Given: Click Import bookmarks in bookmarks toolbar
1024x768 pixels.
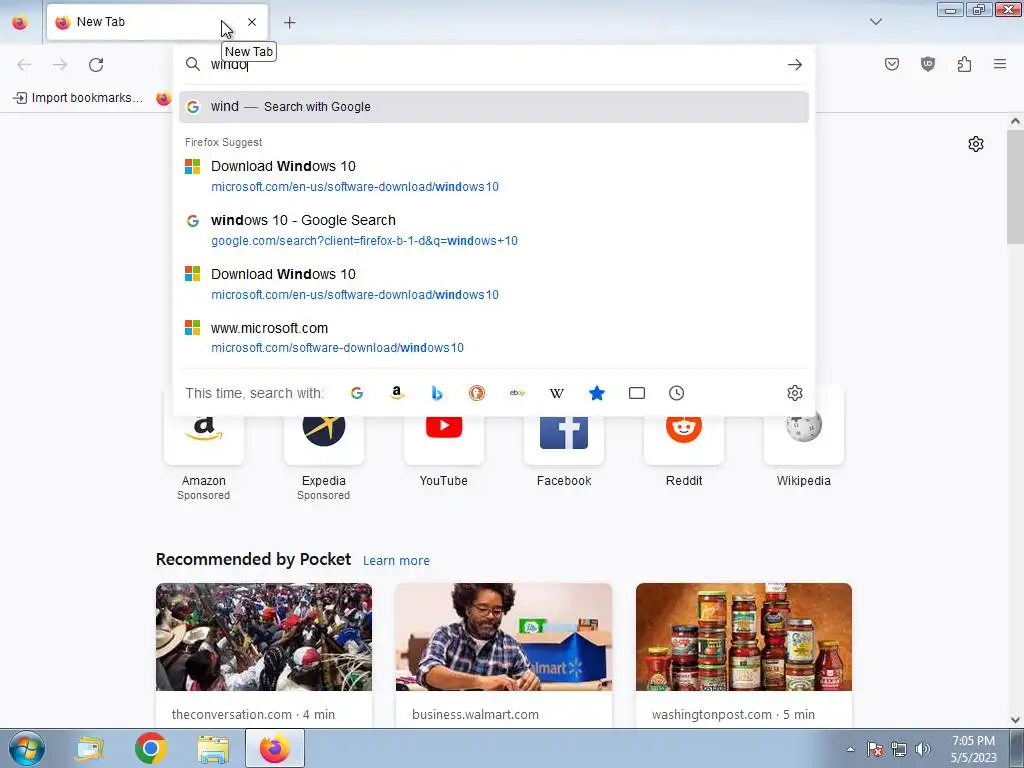Looking at the screenshot, I should pyautogui.click(x=78, y=98).
